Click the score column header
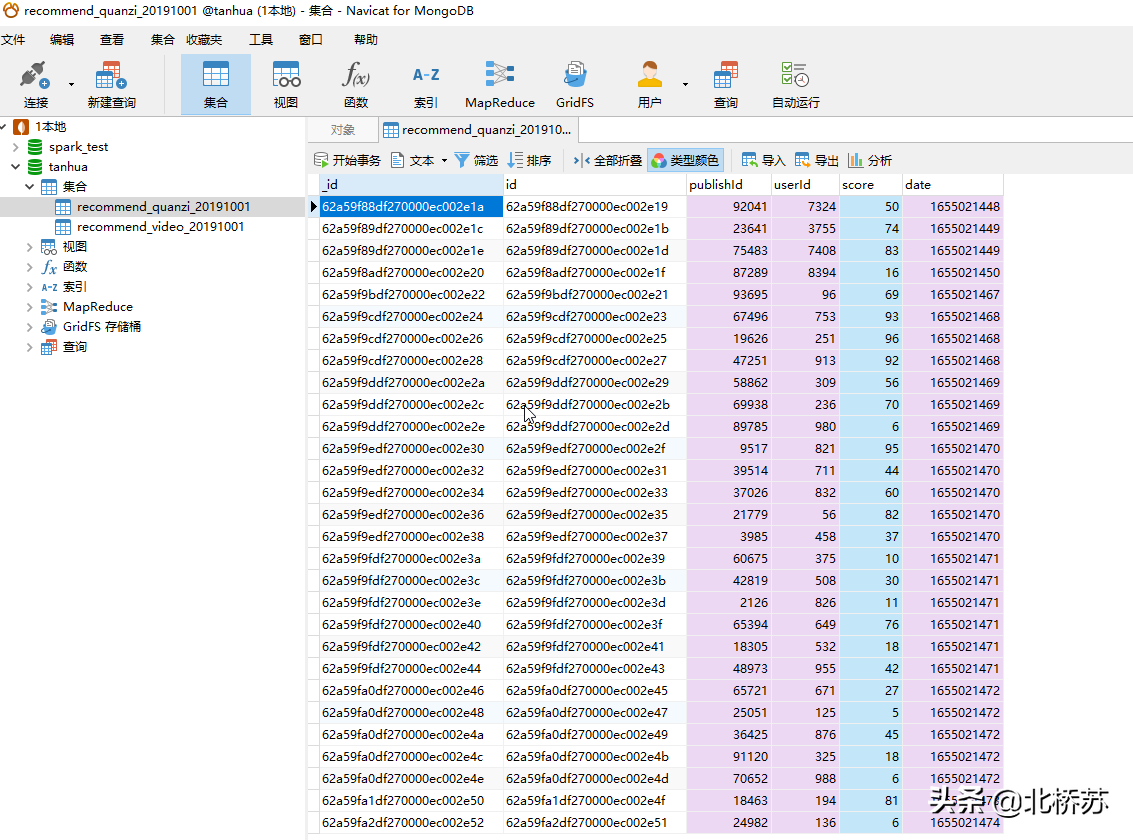Viewport: 1133px width, 840px height. click(869, 185)
